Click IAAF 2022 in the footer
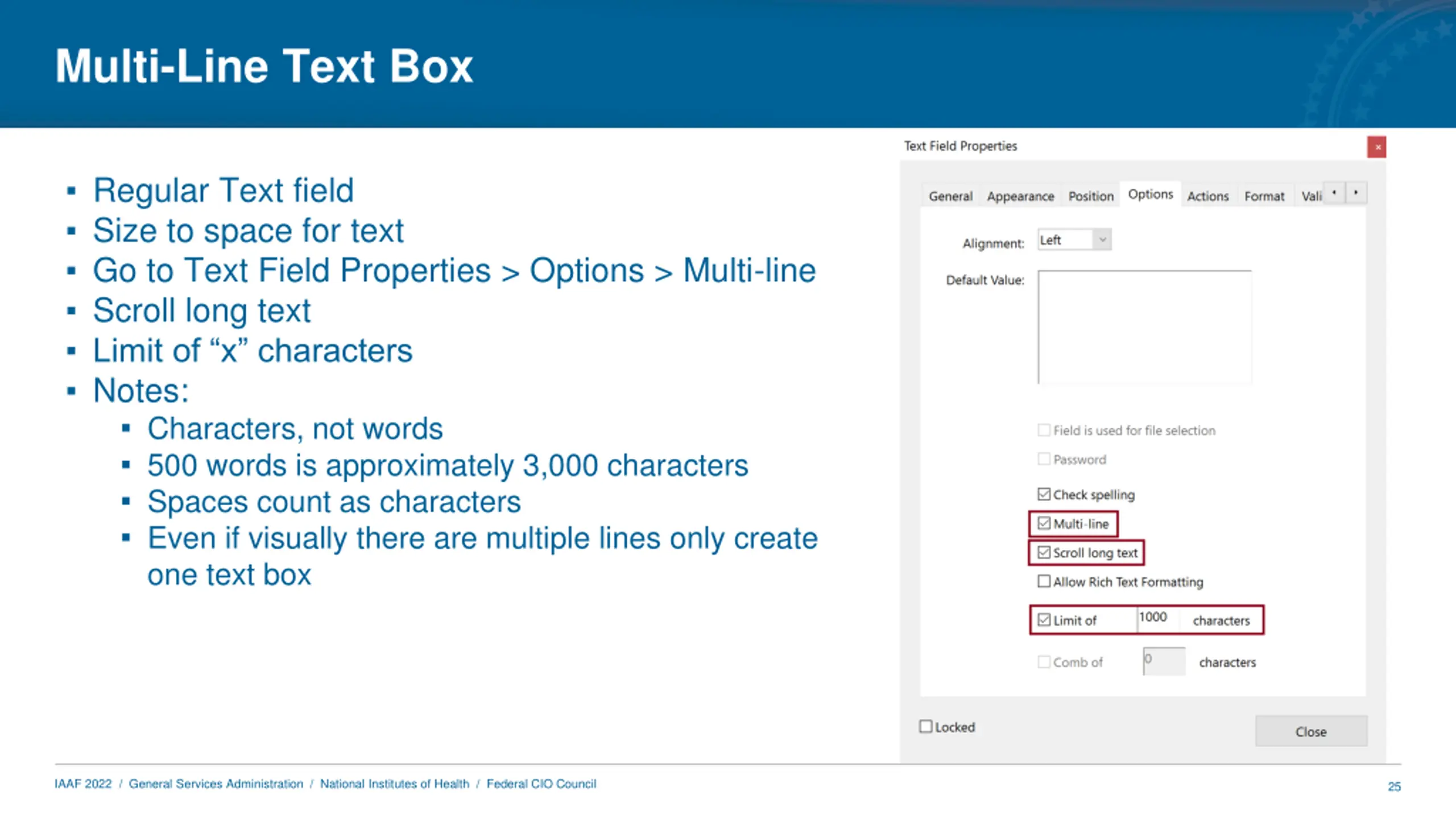The image size is (1456, 819). click(x=83, y=784)
